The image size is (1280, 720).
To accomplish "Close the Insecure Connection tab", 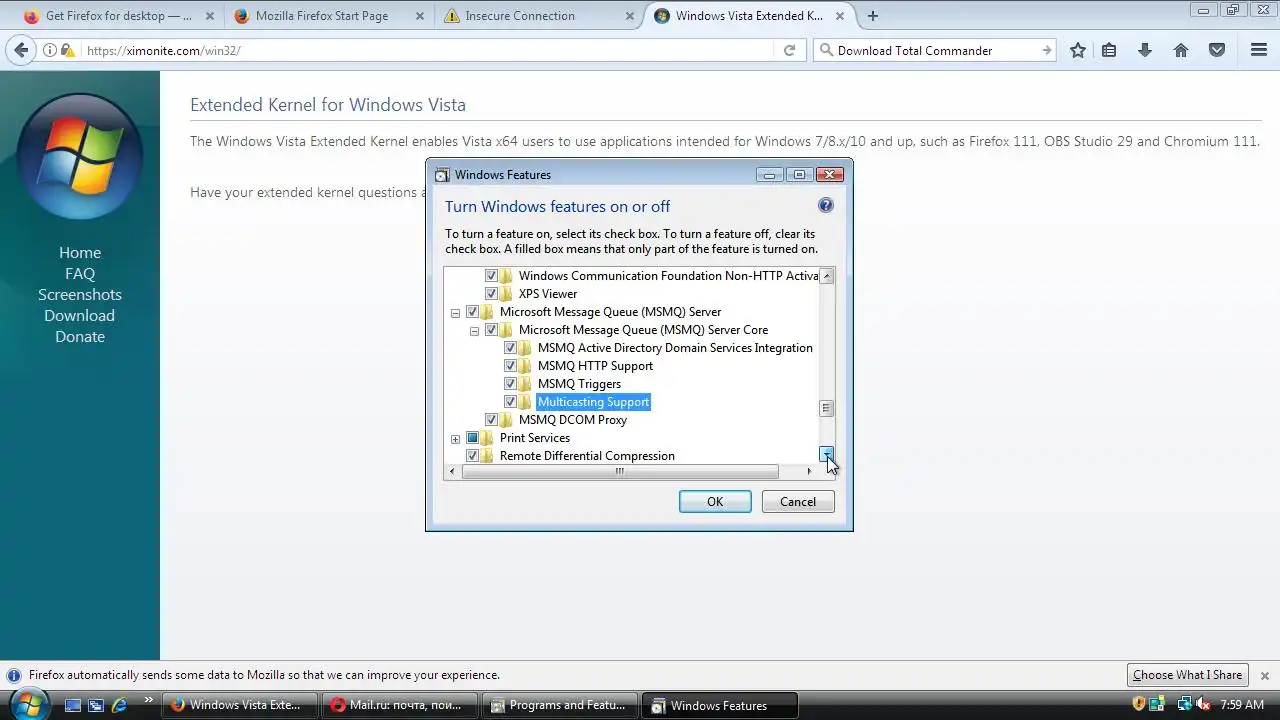I will tap(630, 16).
